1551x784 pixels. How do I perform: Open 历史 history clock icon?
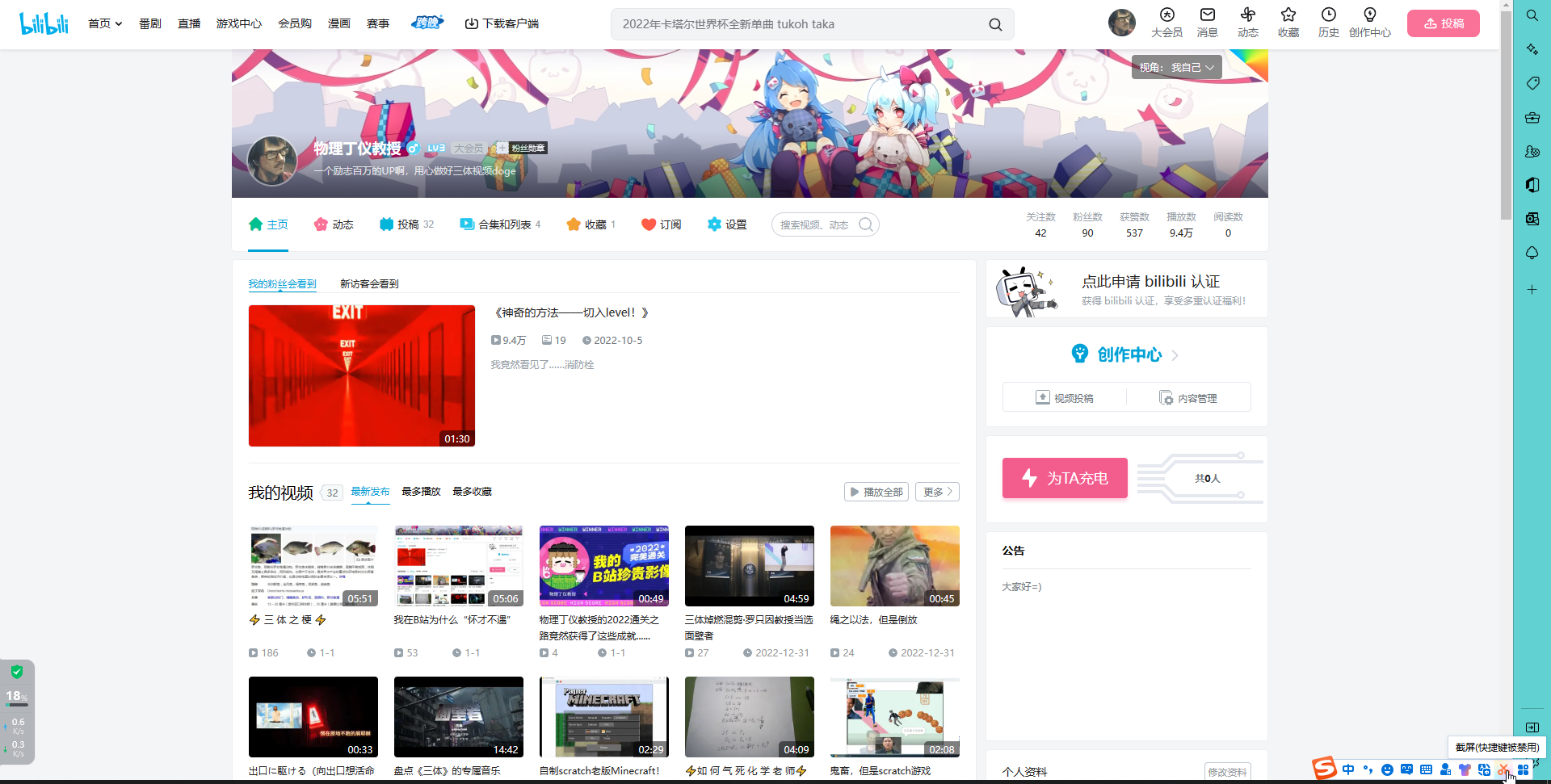(1329, 23)
